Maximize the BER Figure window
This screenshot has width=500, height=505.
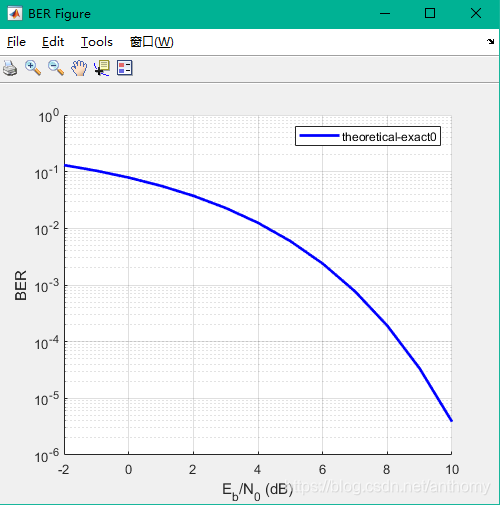[430, 14]
